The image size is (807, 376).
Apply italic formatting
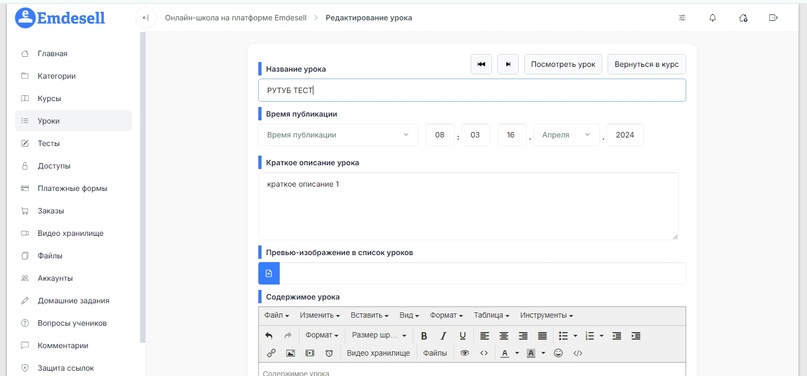[443, 336]
